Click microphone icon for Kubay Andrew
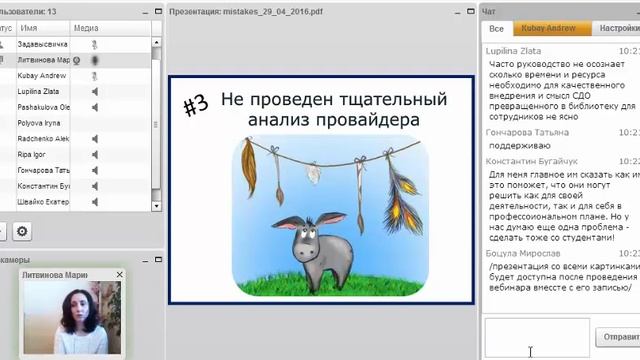The width and height of the screenshot is (640, 360). pyautogui.click(x=94, y=76)
